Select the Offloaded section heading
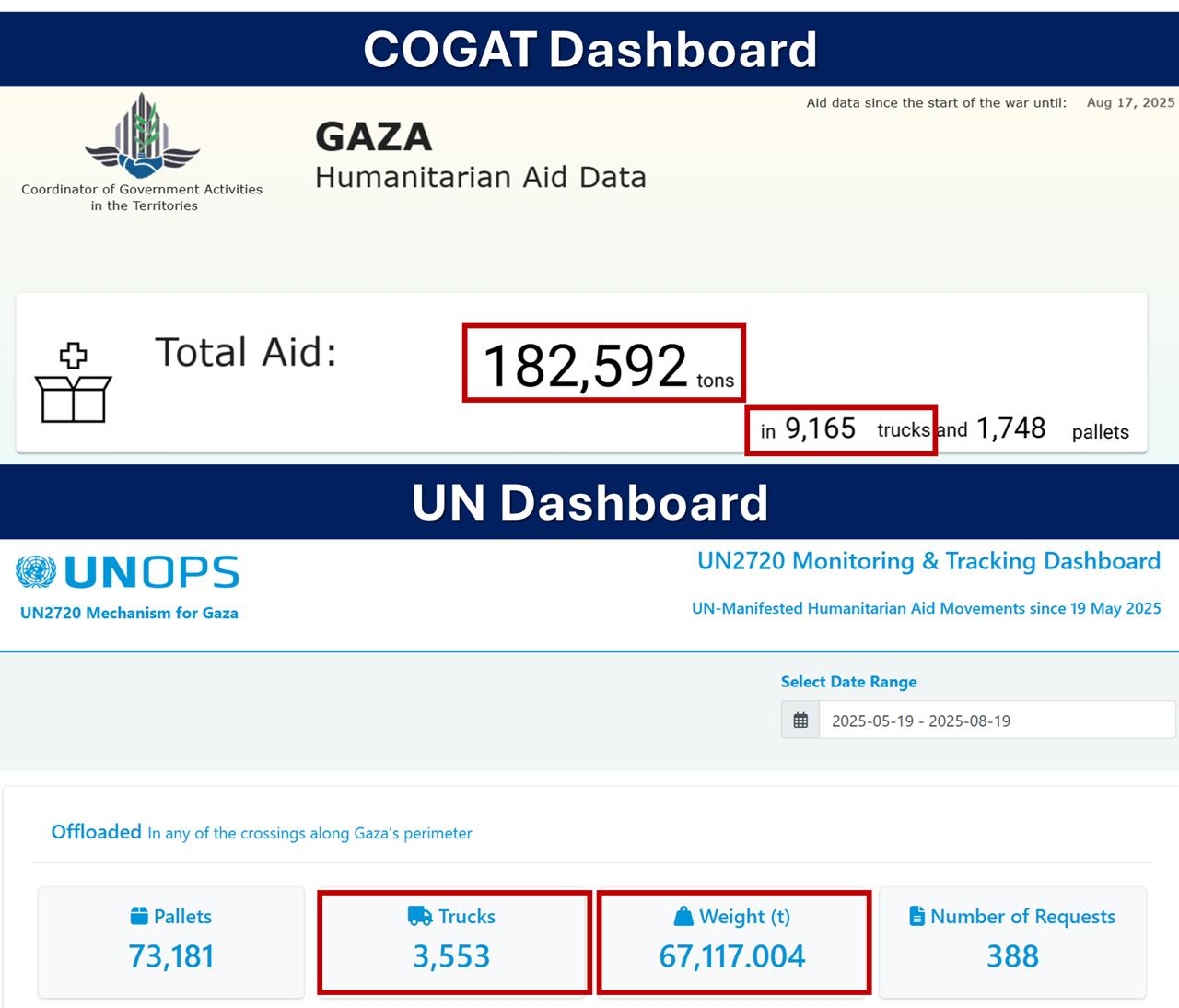 pos(95,831)
